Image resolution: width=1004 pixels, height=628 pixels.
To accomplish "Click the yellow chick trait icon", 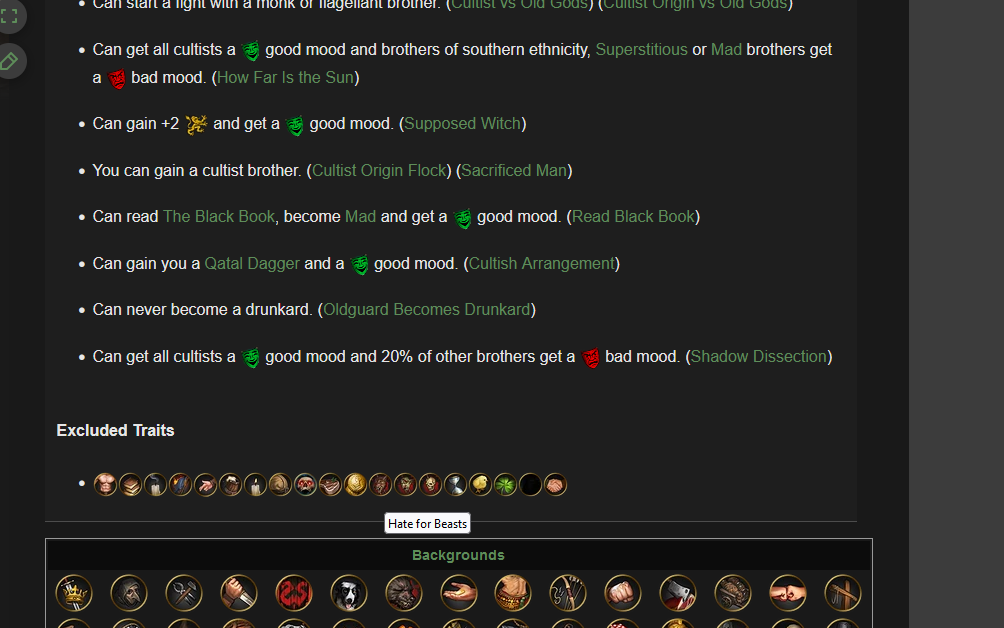I will (x=480, y=485).
